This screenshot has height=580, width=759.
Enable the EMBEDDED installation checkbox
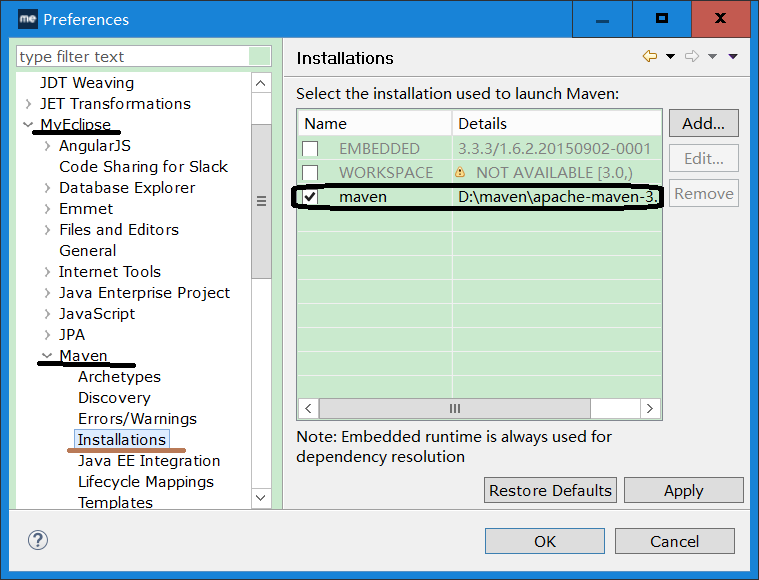311,149
